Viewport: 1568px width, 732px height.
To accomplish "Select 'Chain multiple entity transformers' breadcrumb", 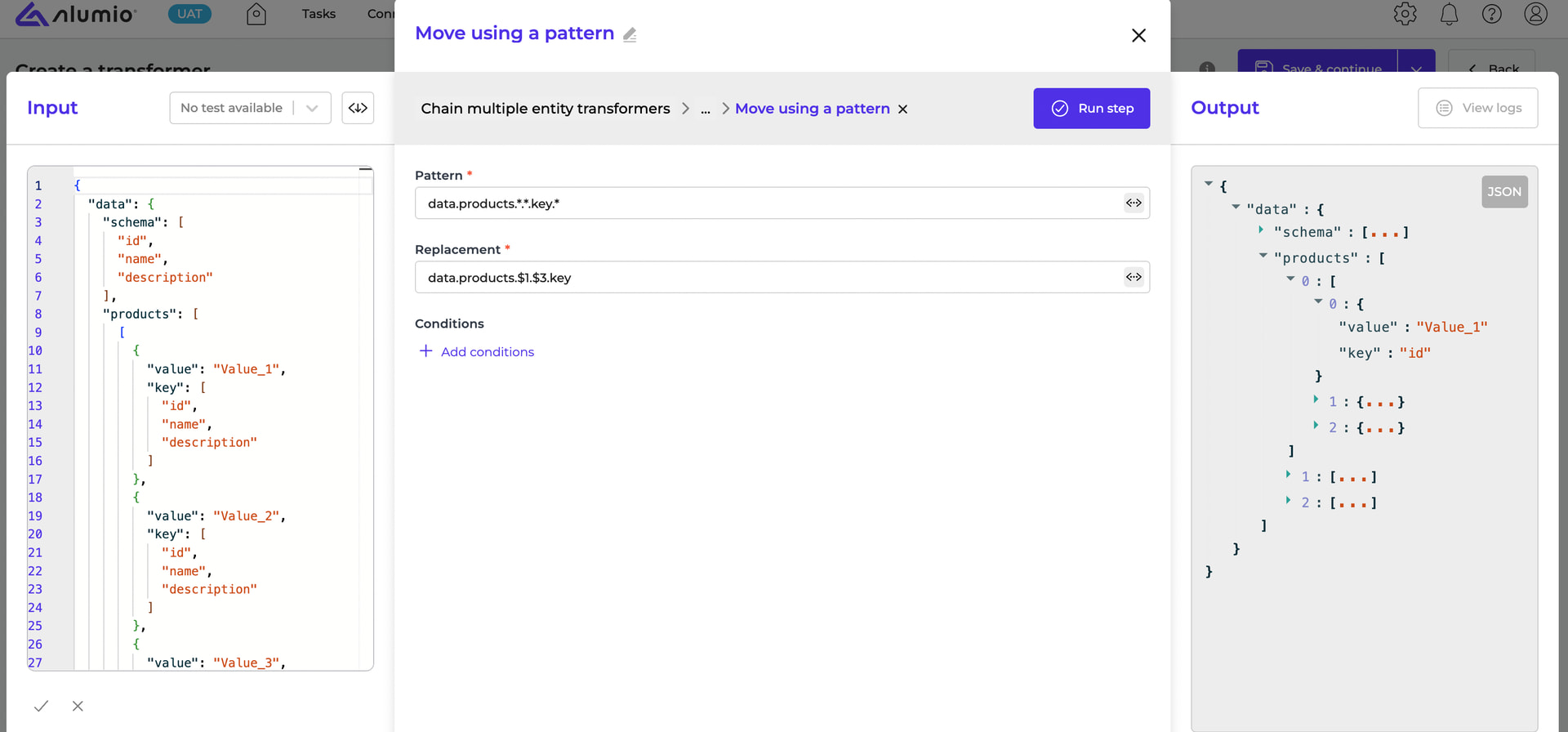I will pos(545,109).
